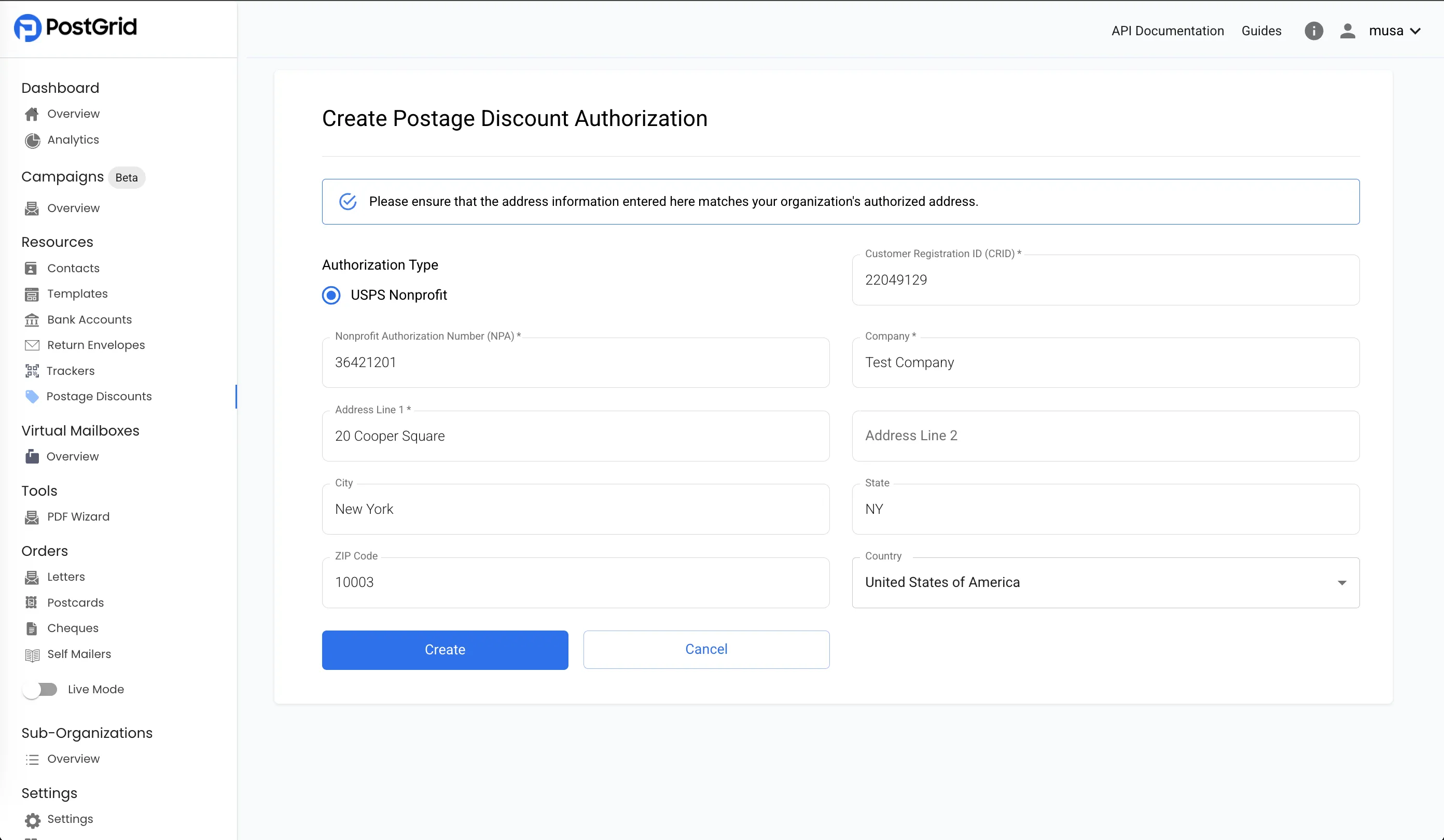Select the Cheques icon under Orders
1444x840 pixels.
[32, 628]
